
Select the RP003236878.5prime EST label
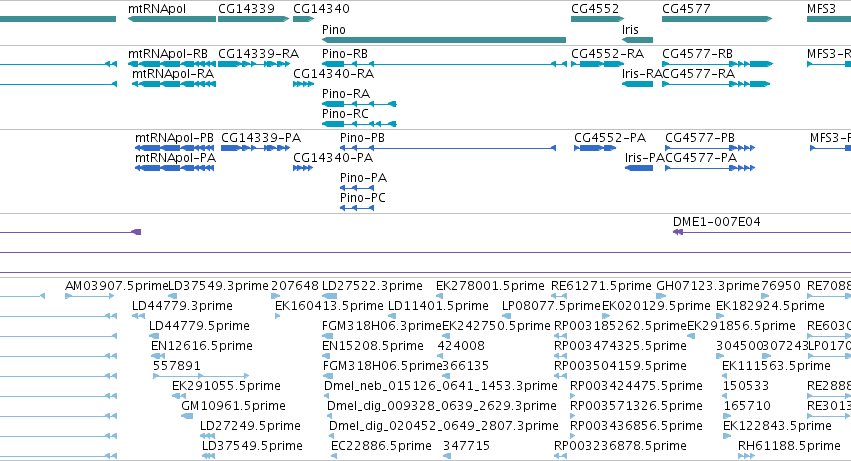point(620,446)
